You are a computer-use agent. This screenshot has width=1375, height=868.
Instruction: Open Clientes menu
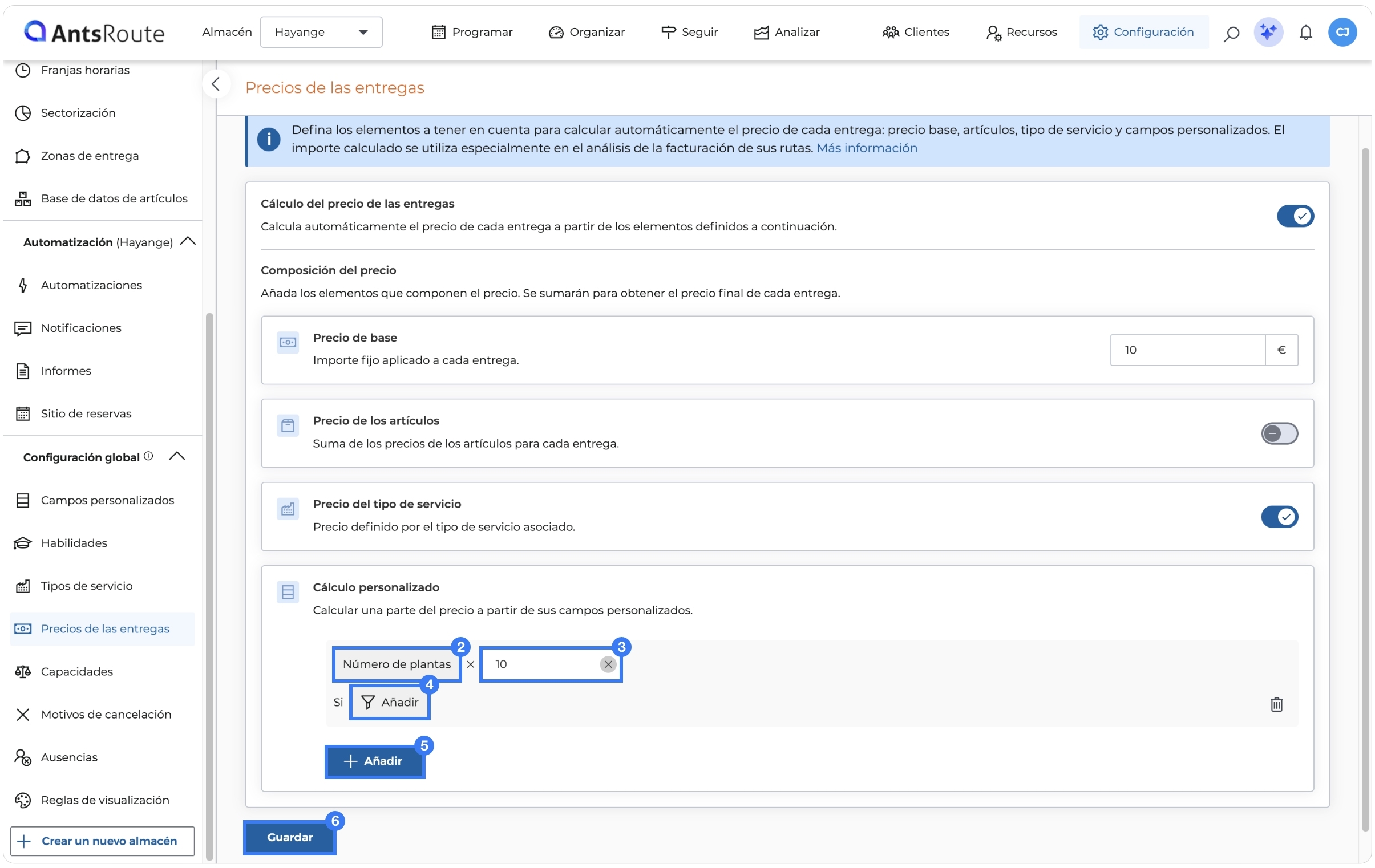tap(915, 32)
